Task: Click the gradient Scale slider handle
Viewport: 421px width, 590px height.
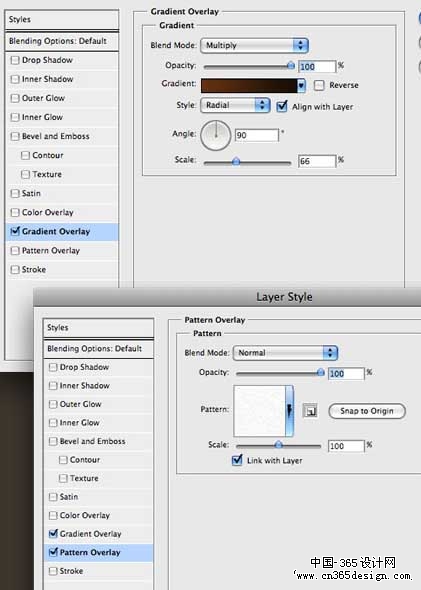Action: (x=236, y=162)
